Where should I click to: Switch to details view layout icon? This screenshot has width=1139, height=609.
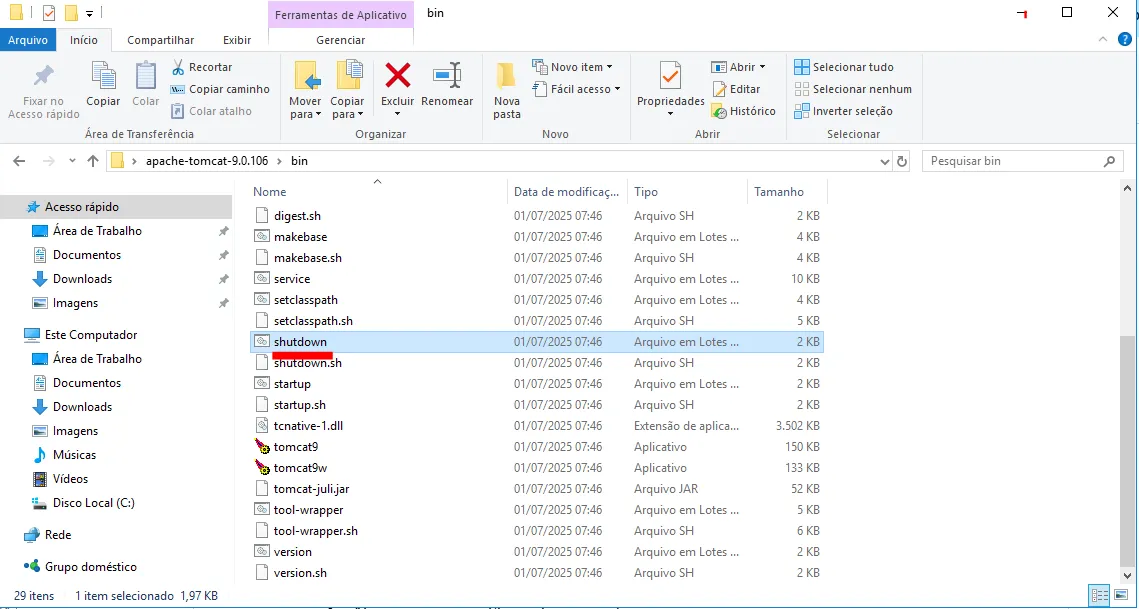point(1100,595)
